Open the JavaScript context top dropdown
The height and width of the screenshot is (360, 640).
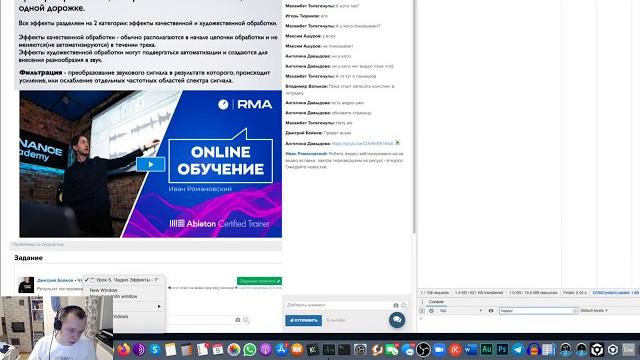(x=460, y=311)
